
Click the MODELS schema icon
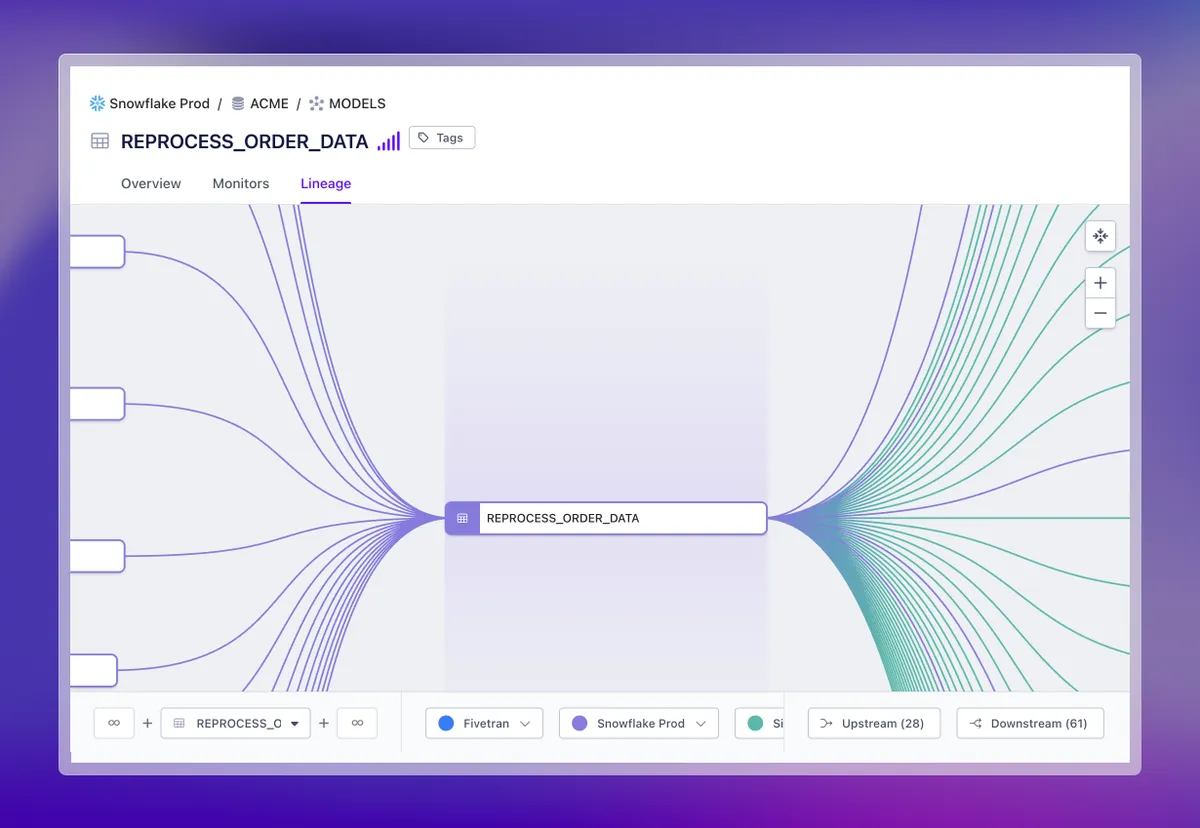(x=317, y=103)
